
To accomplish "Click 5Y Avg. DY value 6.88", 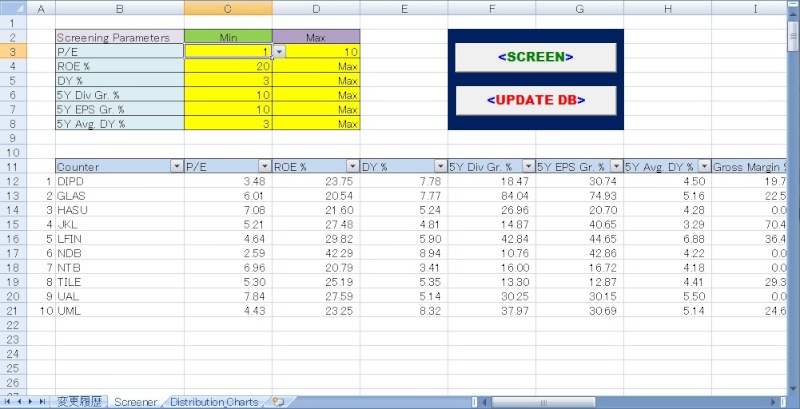I will pos(667,239).
